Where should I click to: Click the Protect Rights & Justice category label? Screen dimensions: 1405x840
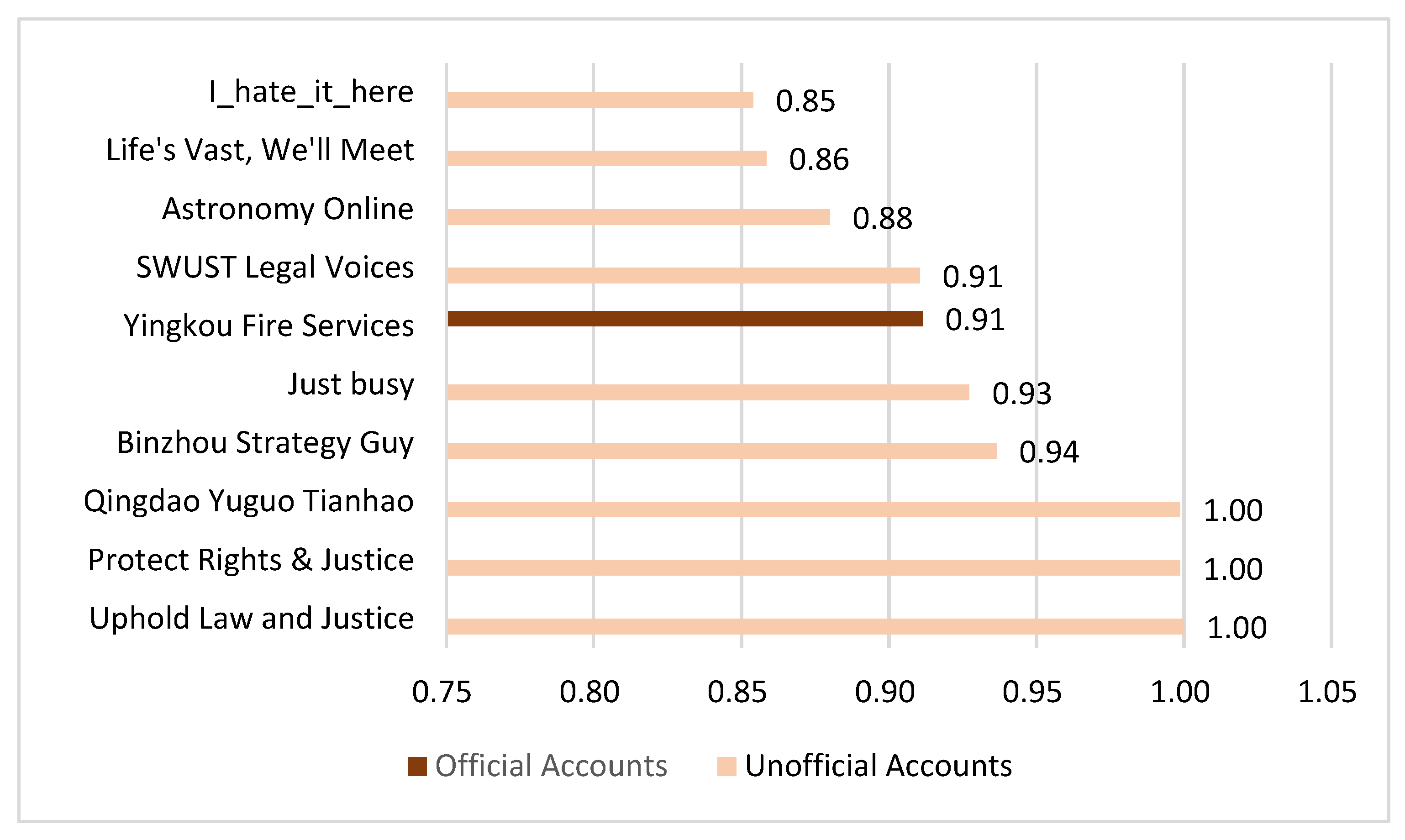tap(251, 560)
